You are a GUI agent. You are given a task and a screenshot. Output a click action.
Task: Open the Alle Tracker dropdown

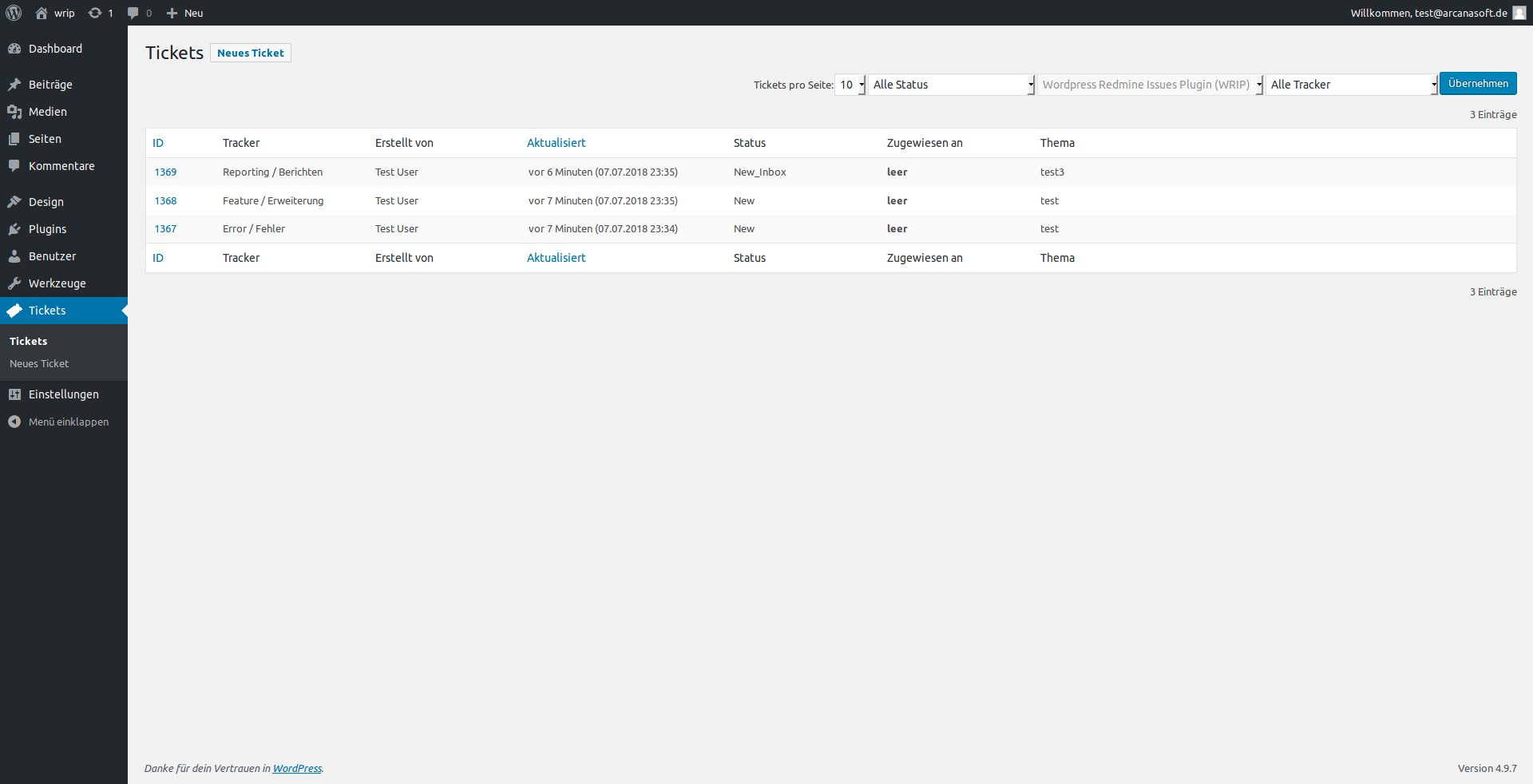pyautogui.click(x=1352, y=85)
